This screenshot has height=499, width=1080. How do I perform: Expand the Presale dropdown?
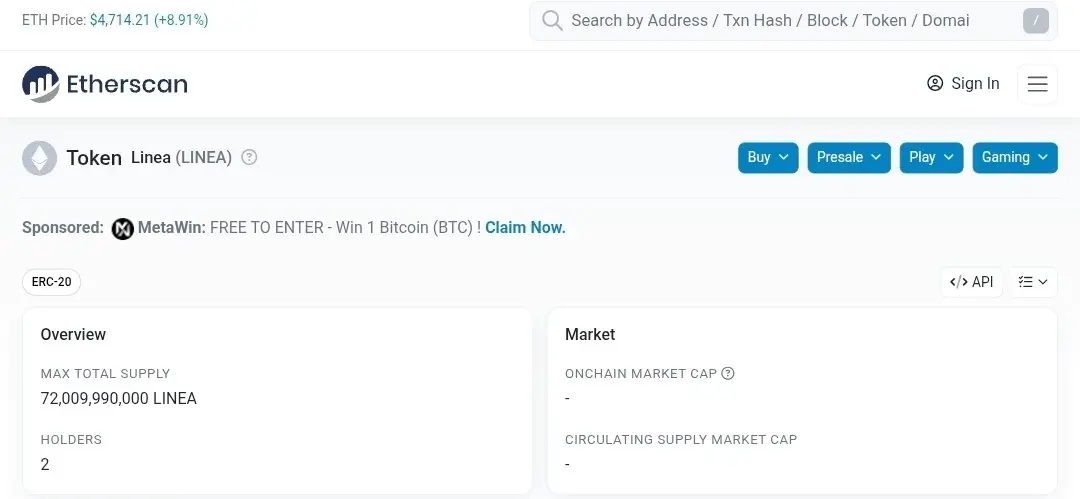click(849, 157)
